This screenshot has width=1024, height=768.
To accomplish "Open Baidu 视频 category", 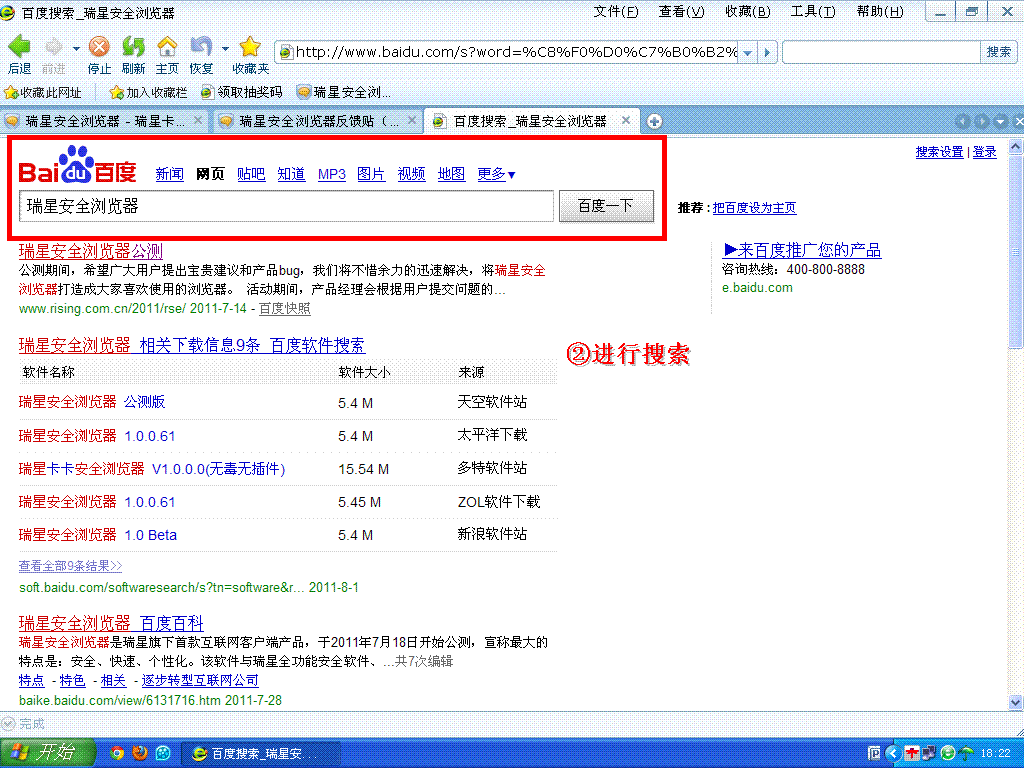I will click(x=411, y=174).
